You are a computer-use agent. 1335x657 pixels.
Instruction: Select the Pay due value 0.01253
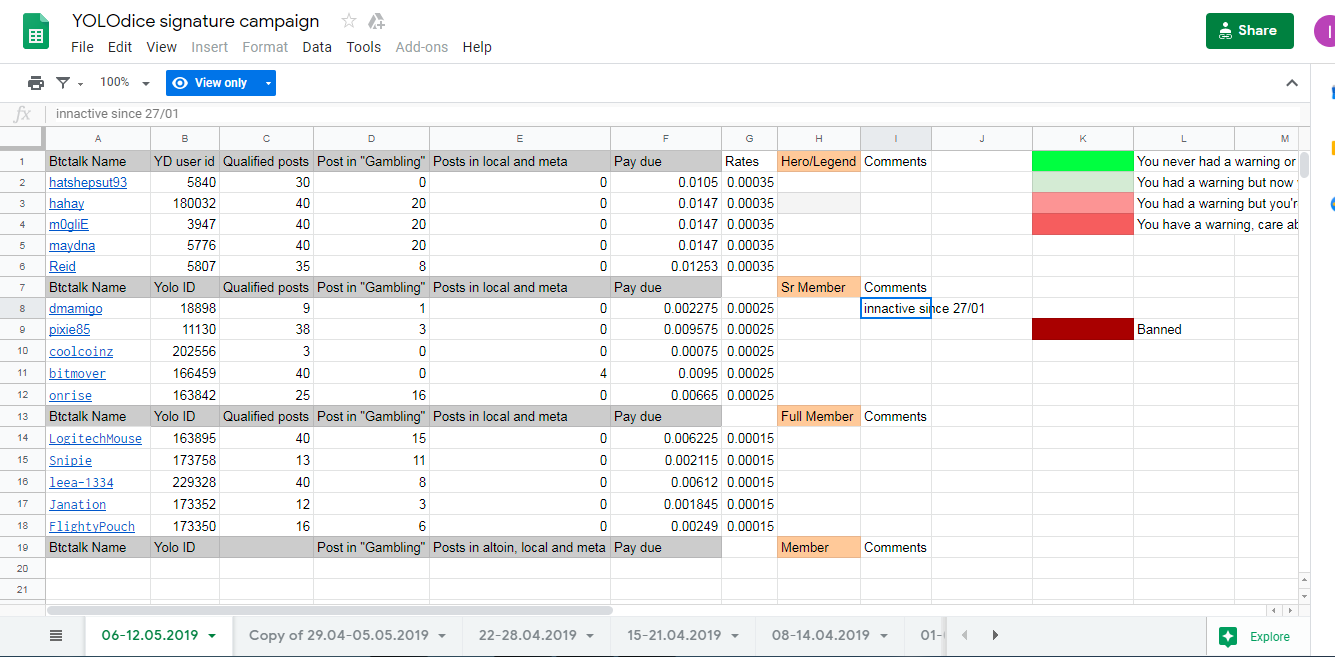[x=665, y=266]
